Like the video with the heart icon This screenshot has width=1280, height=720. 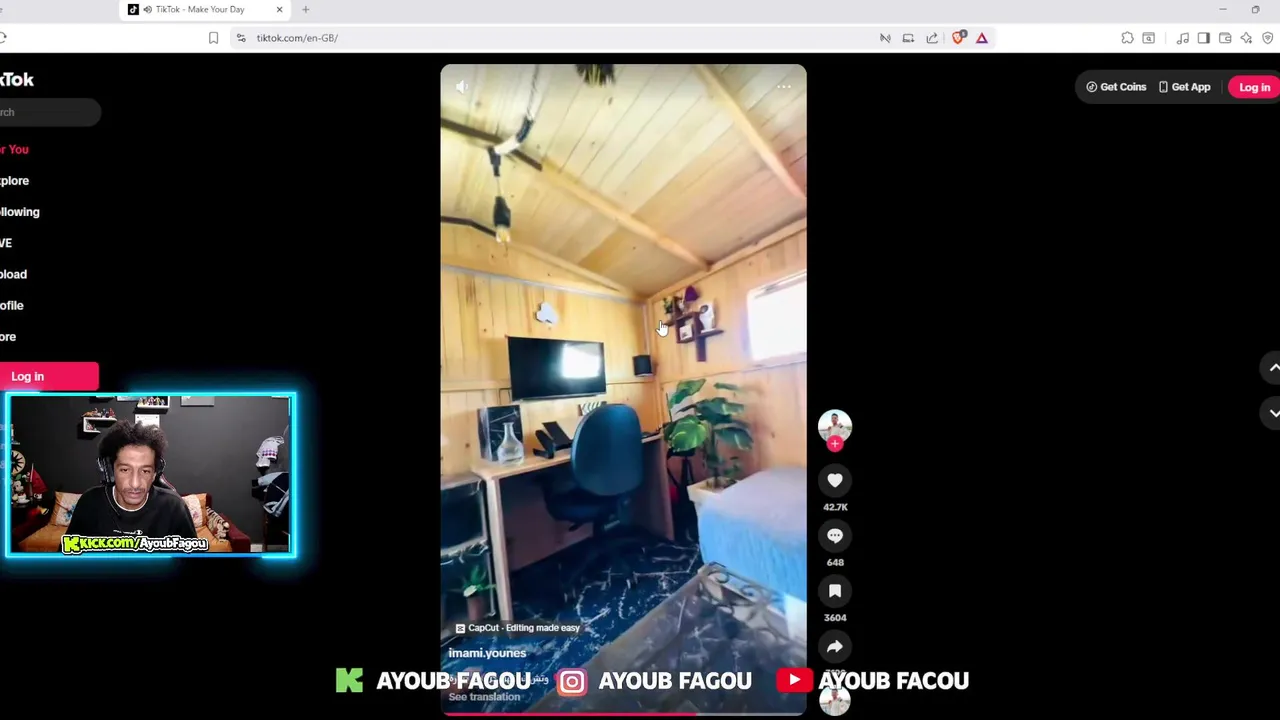tap(835, 480)
